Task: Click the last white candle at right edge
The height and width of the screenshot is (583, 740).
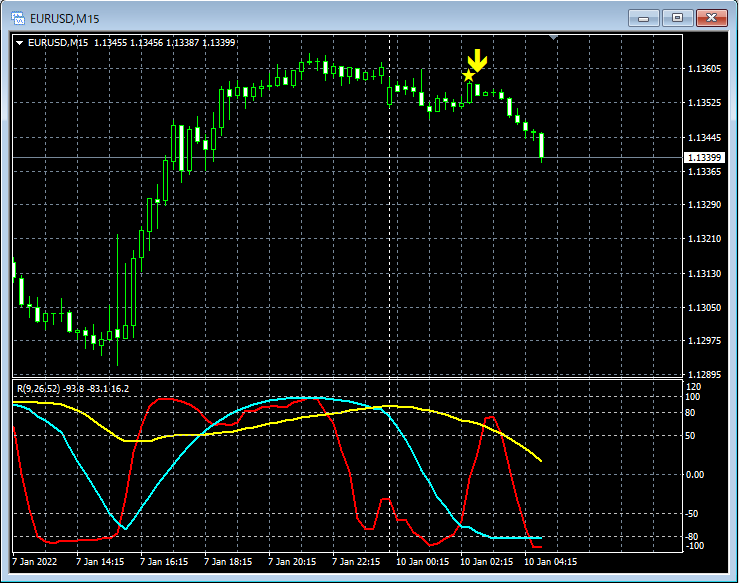Action: click(x=541, y=146)
